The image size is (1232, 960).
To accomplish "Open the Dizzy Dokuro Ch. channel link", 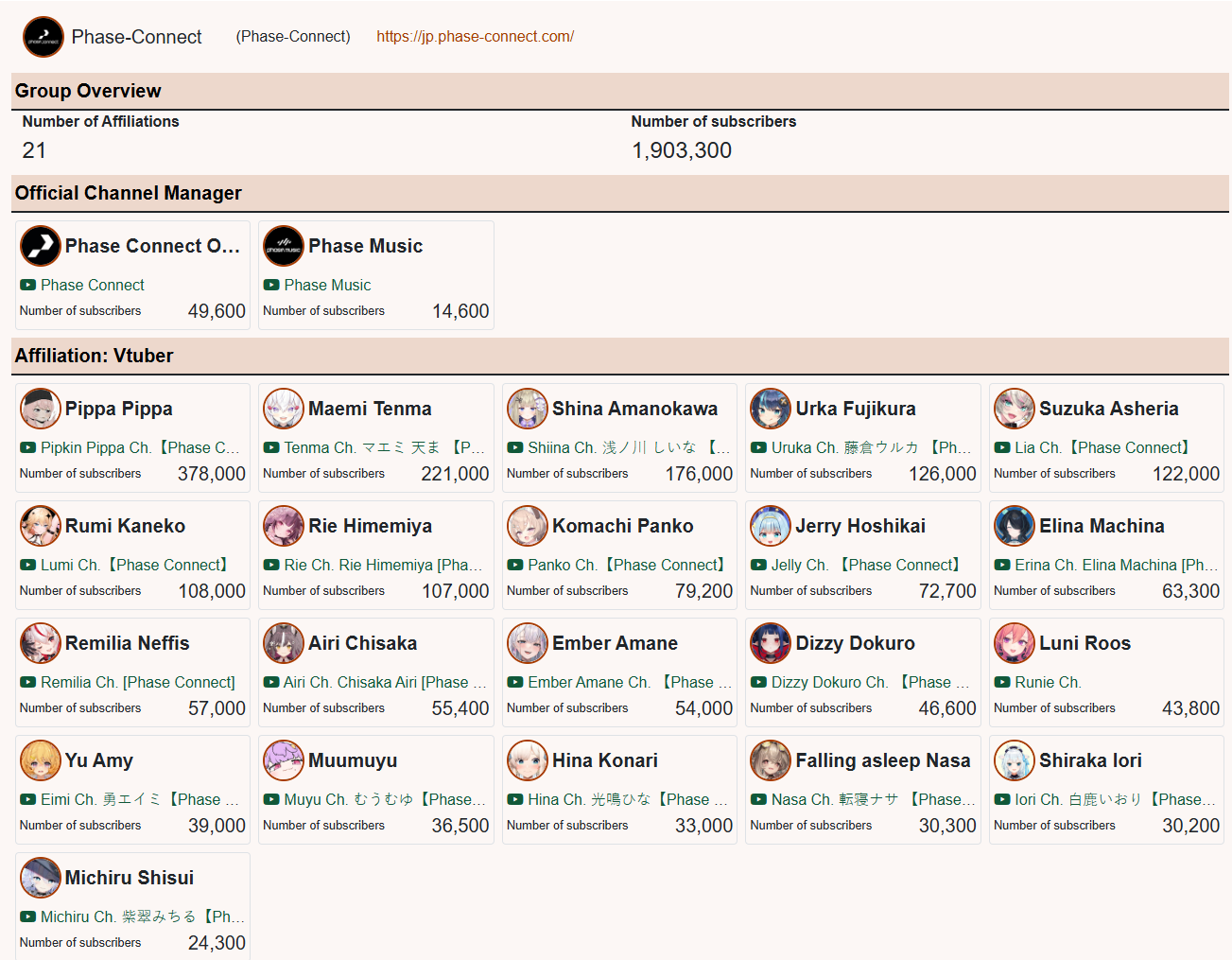I will click(871, 682).
